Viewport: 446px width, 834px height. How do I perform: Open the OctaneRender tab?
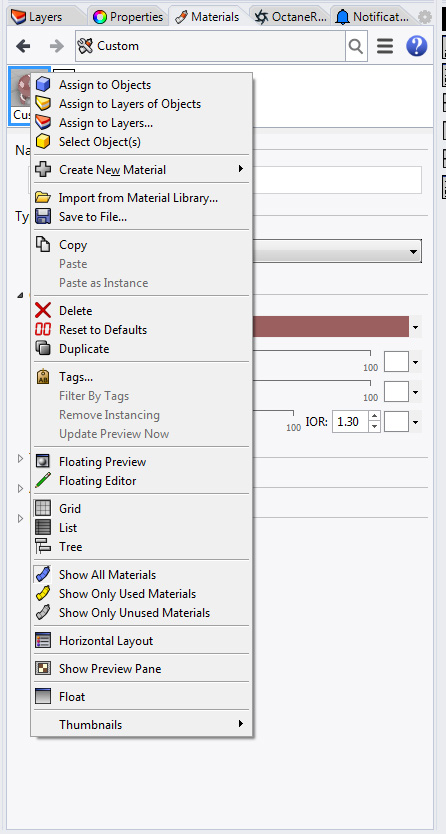[x=290, y=17]
